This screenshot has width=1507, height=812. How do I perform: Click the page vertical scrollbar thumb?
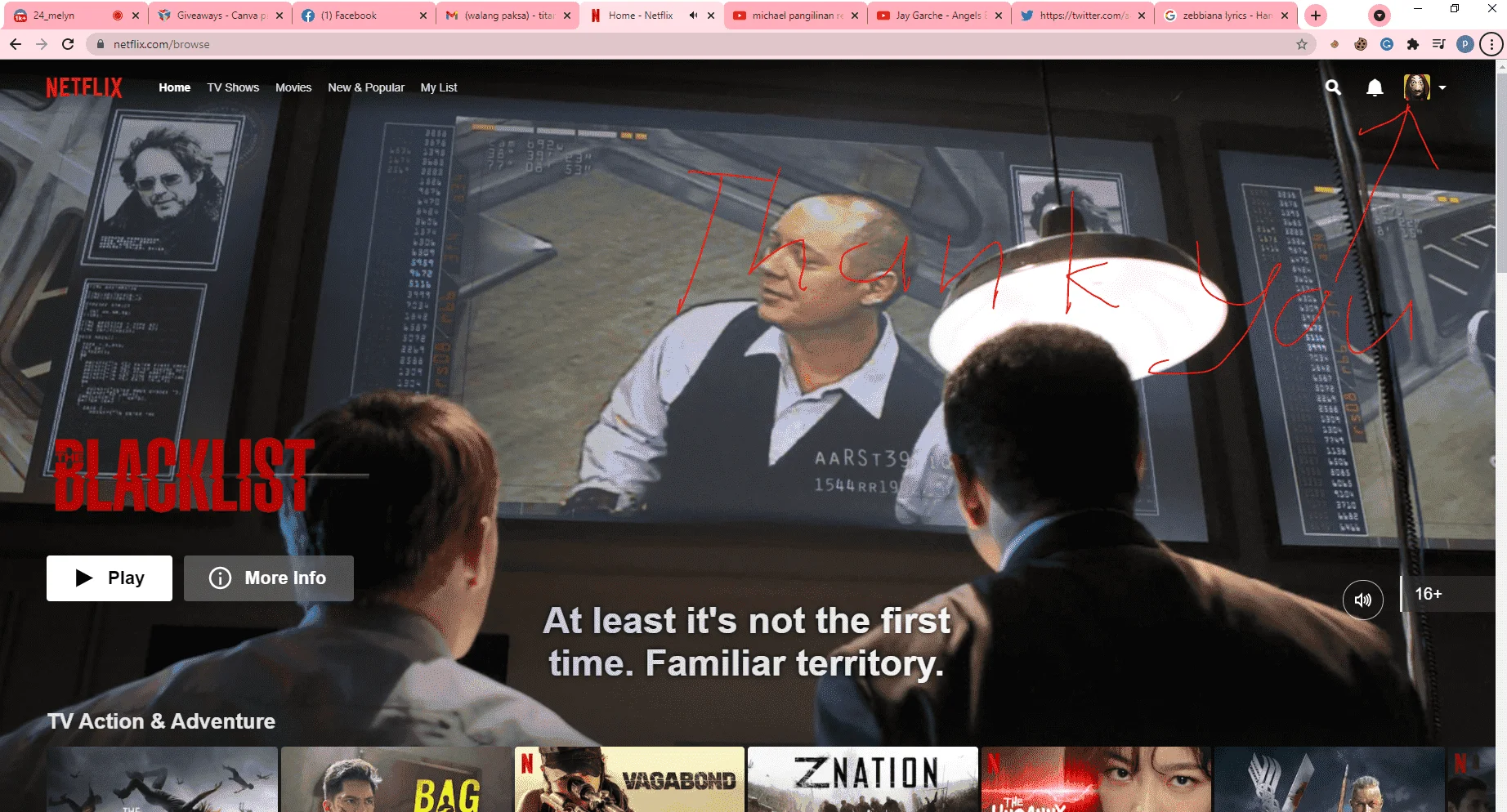click(x=1501, y=172)
